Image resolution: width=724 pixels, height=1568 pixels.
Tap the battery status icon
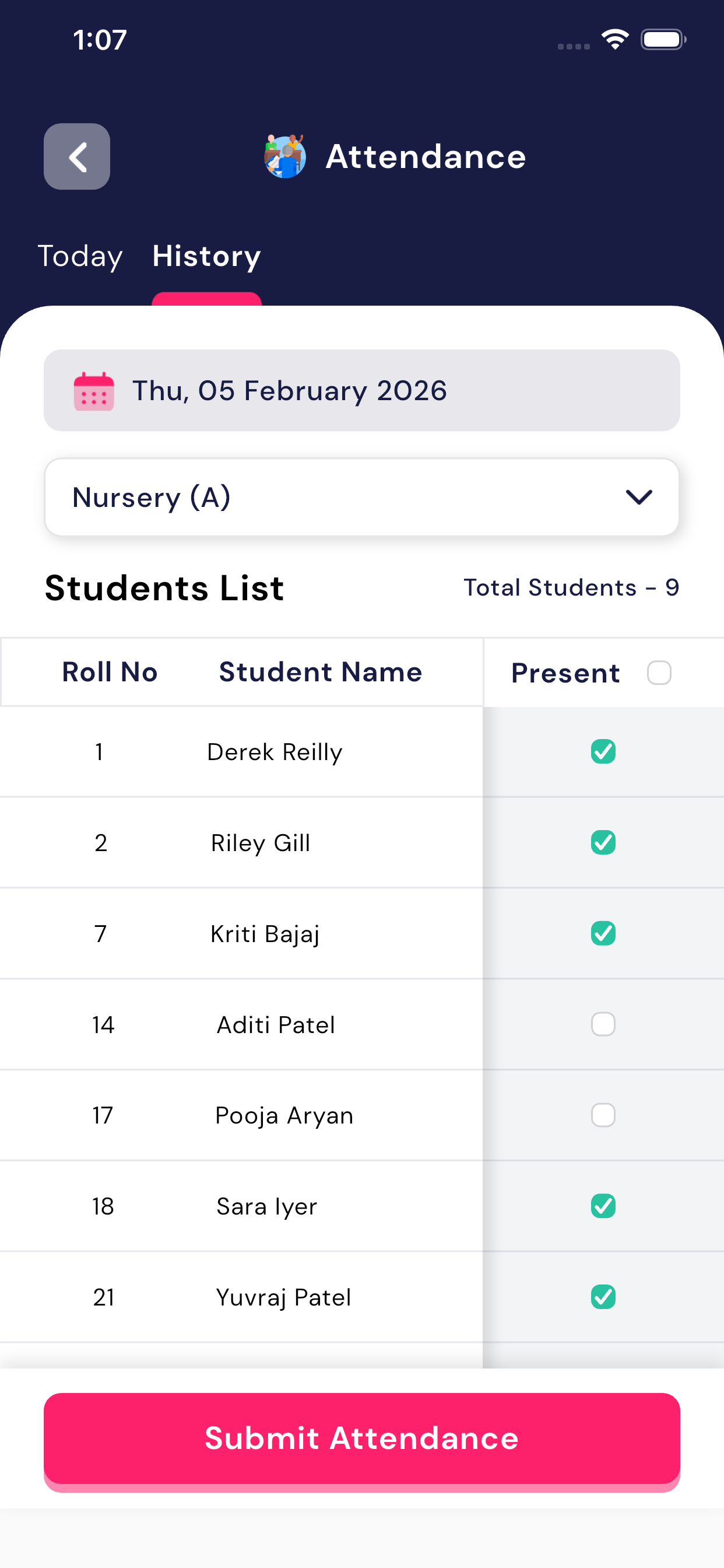(x=663, y=40)
